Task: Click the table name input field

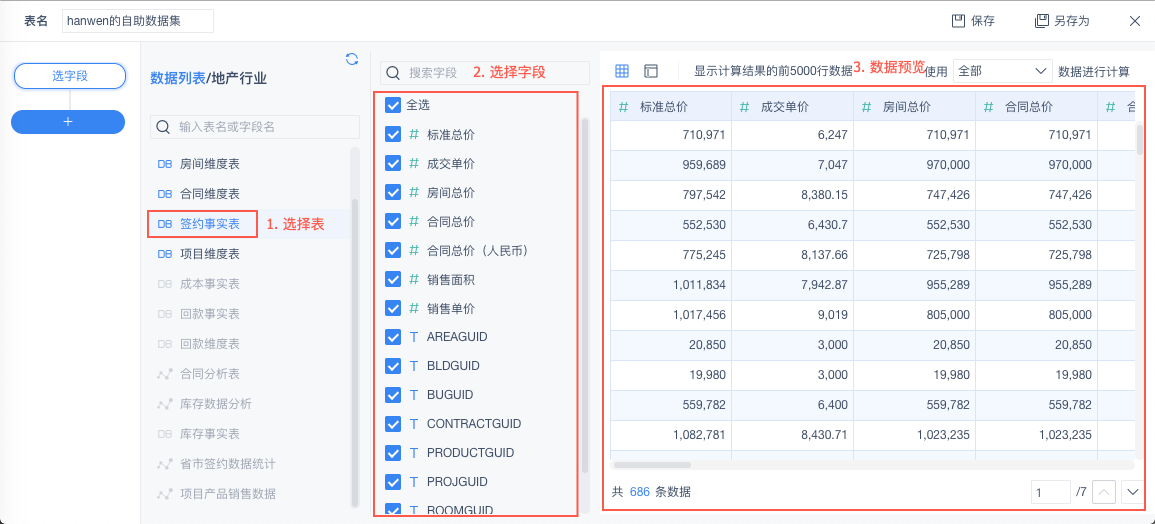Action: (137, 21)
